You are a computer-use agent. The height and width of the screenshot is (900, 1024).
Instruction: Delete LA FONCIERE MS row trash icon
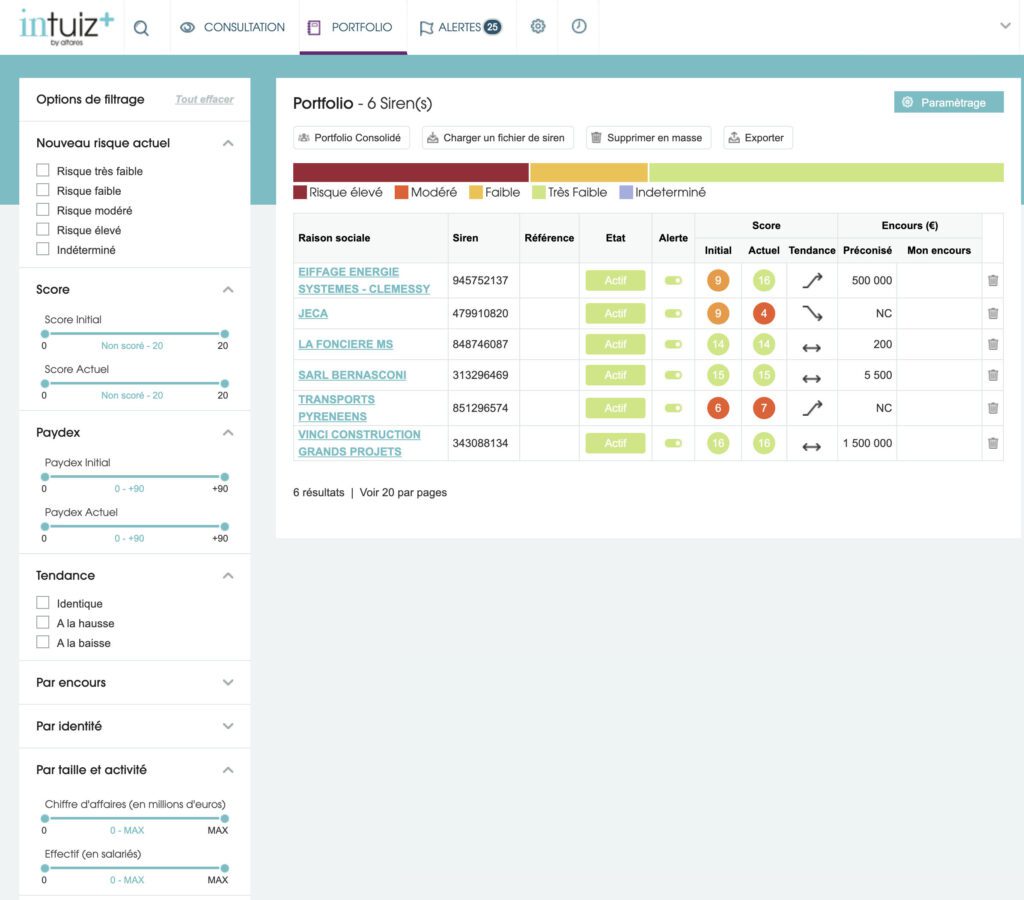(x=993, y=344)
